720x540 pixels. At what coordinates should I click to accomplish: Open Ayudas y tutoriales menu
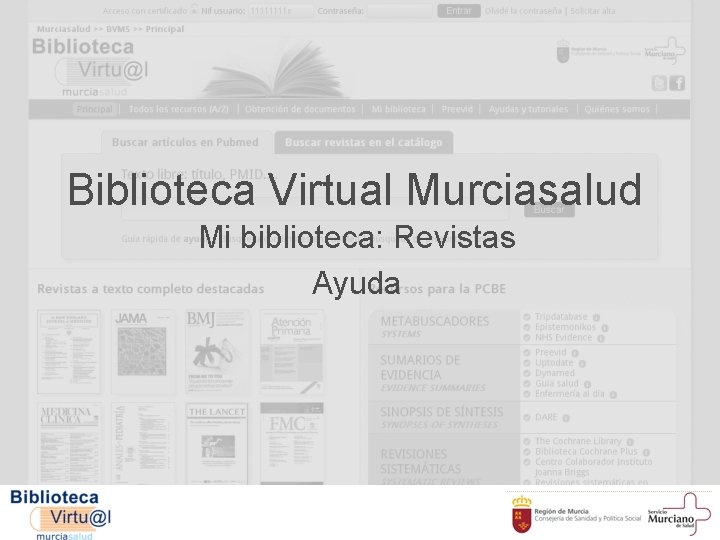(528, 109)
